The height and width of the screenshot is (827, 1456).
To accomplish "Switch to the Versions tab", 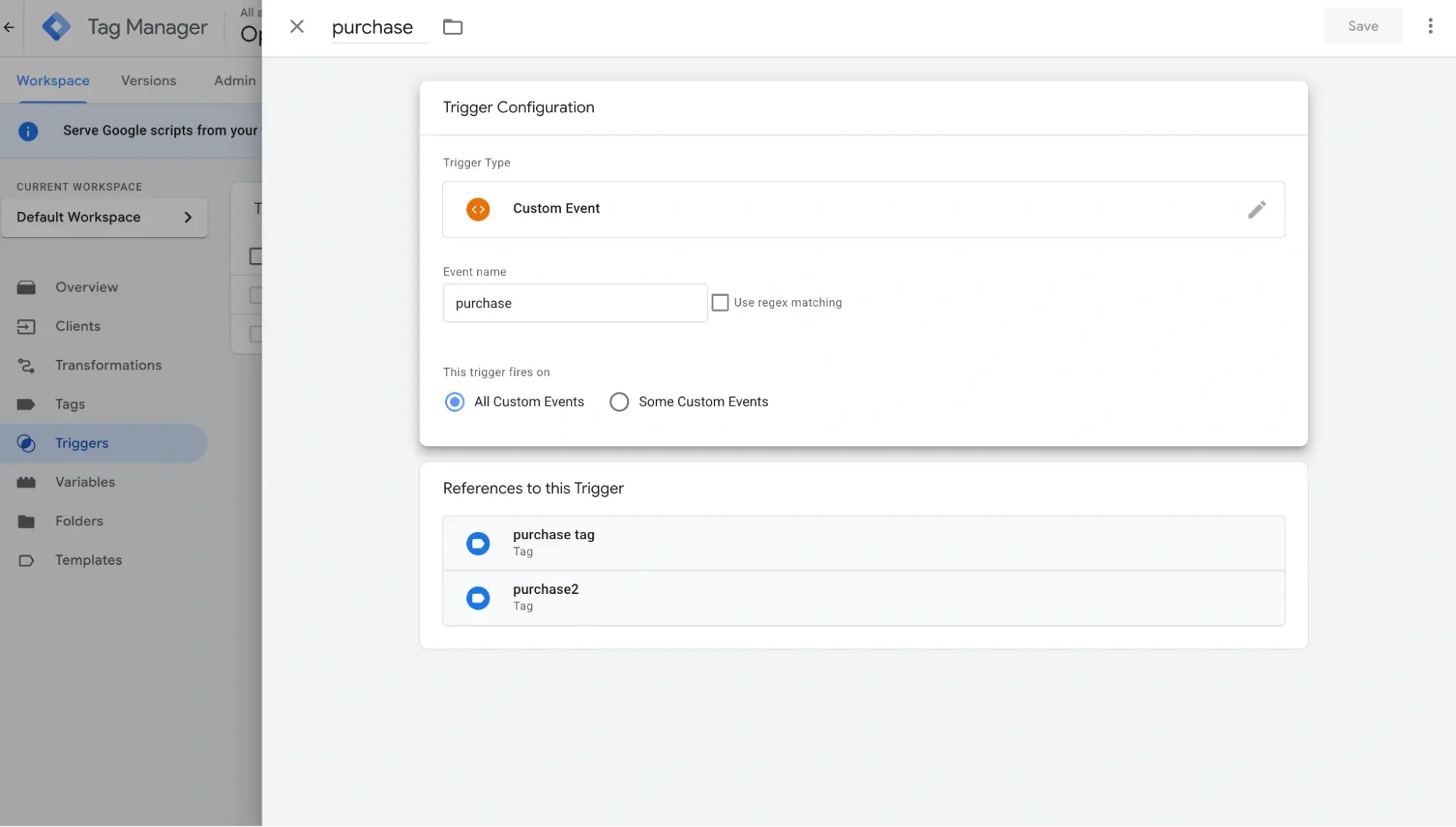I will point(149,81).
